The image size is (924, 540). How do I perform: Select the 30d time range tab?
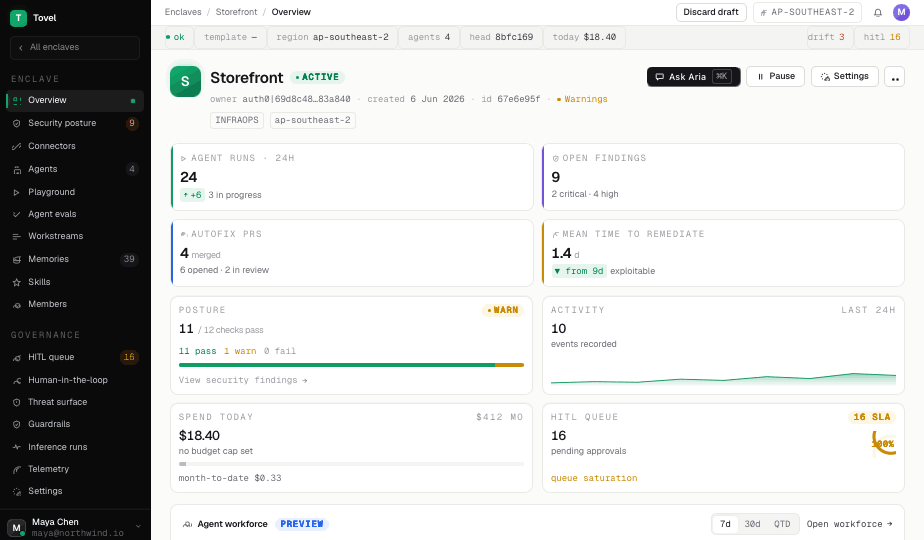pos(753,524)
